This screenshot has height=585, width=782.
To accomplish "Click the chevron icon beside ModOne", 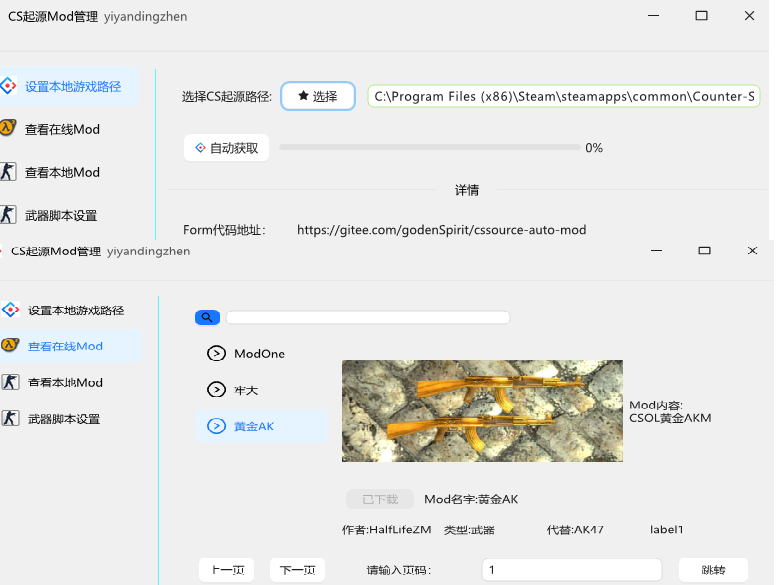I will pyautogui.click(x=215, y=353).
